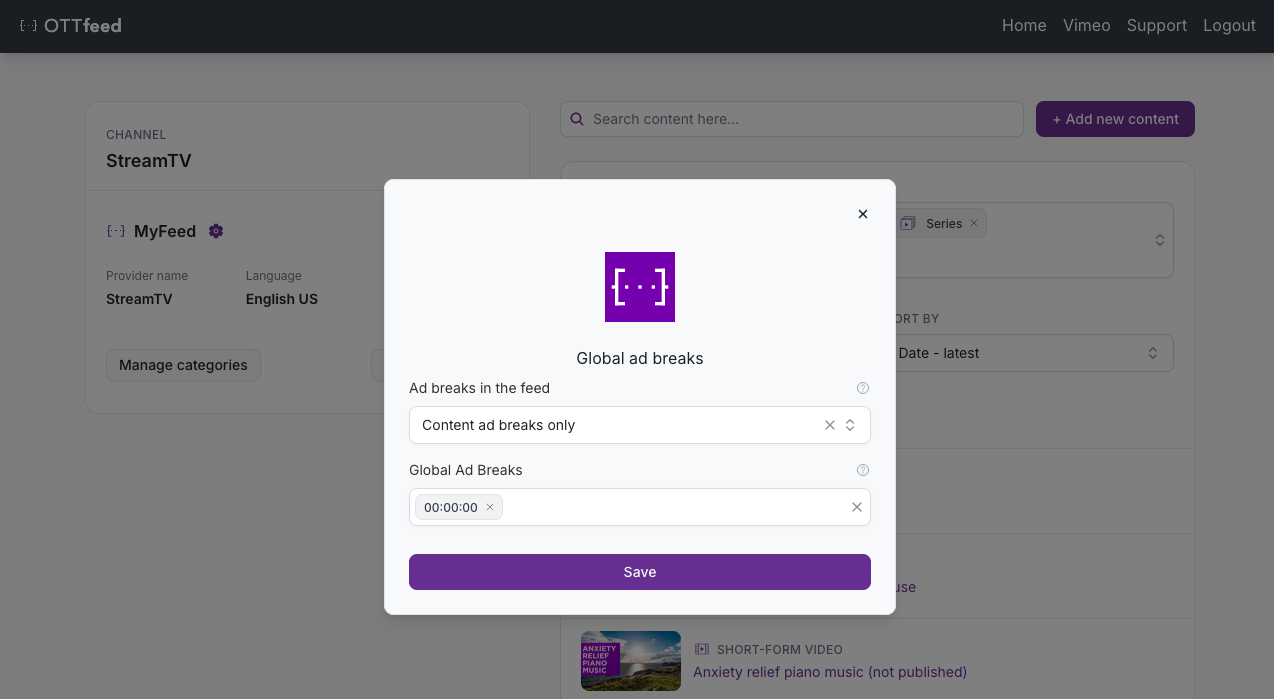Open Anxiety relief piano music video link

(830, 672)
